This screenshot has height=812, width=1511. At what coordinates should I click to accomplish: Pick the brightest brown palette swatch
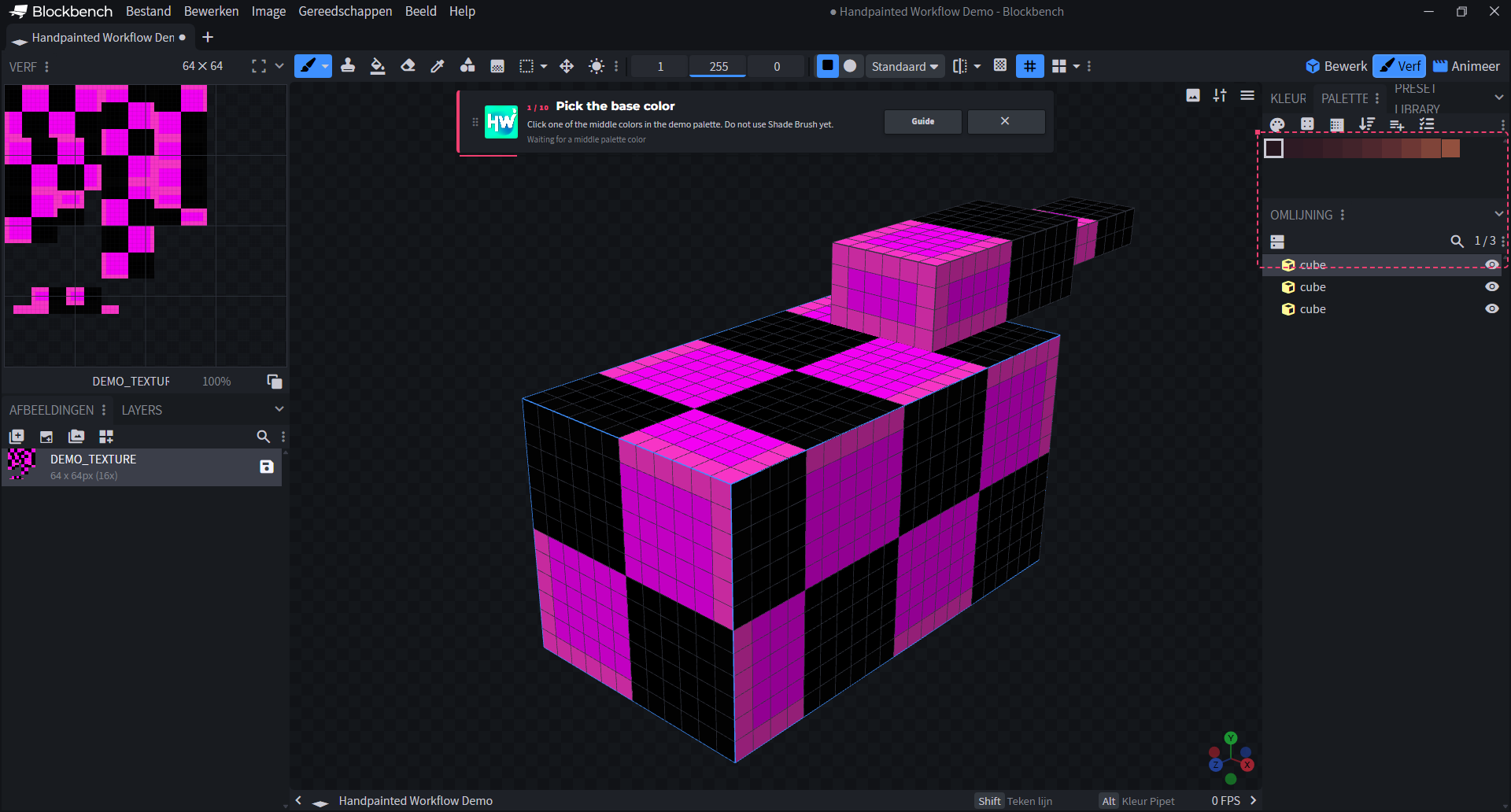pos(1450,148)
